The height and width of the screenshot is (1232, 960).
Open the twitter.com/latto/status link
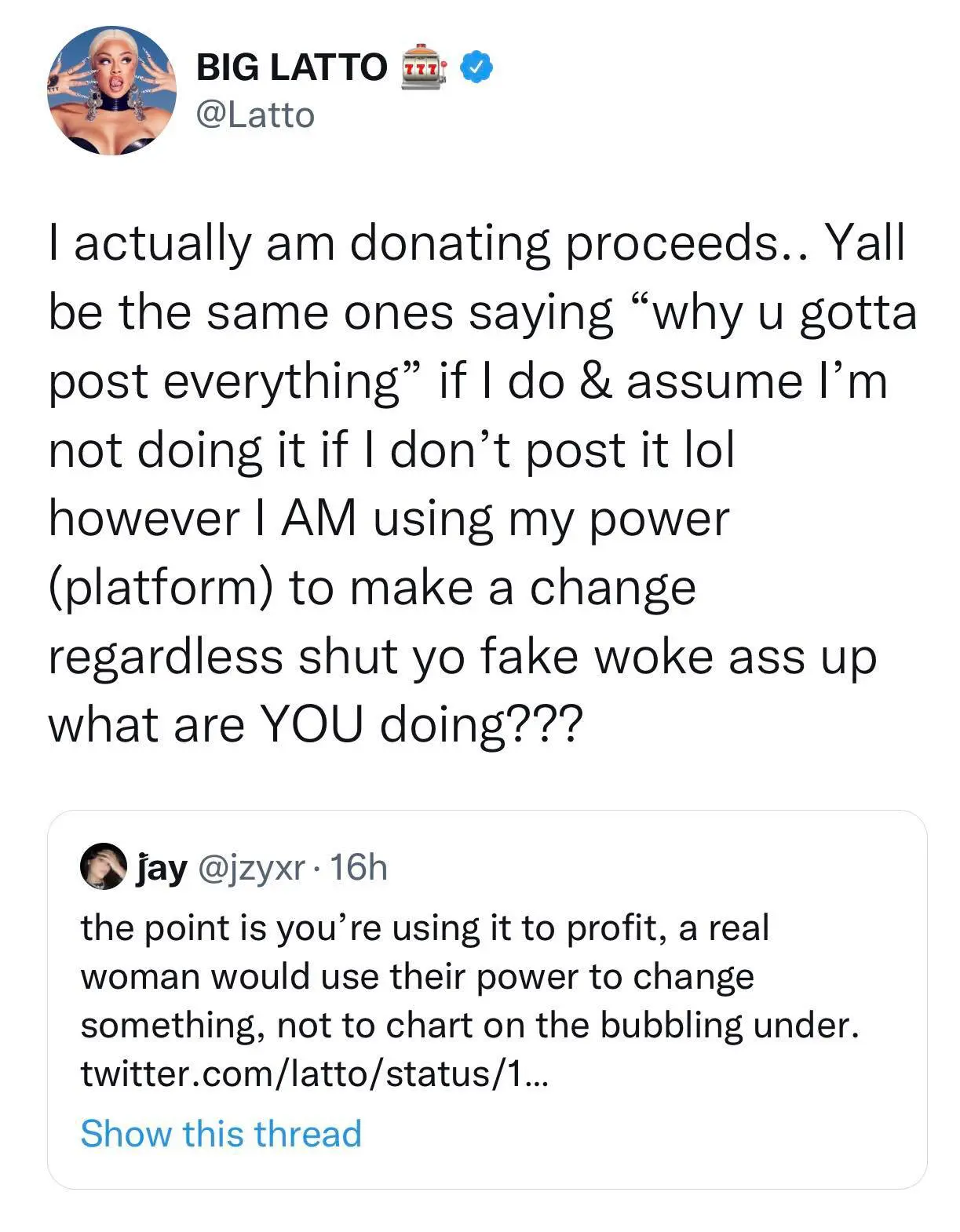pyautogui.click(x=316, y=1073)
